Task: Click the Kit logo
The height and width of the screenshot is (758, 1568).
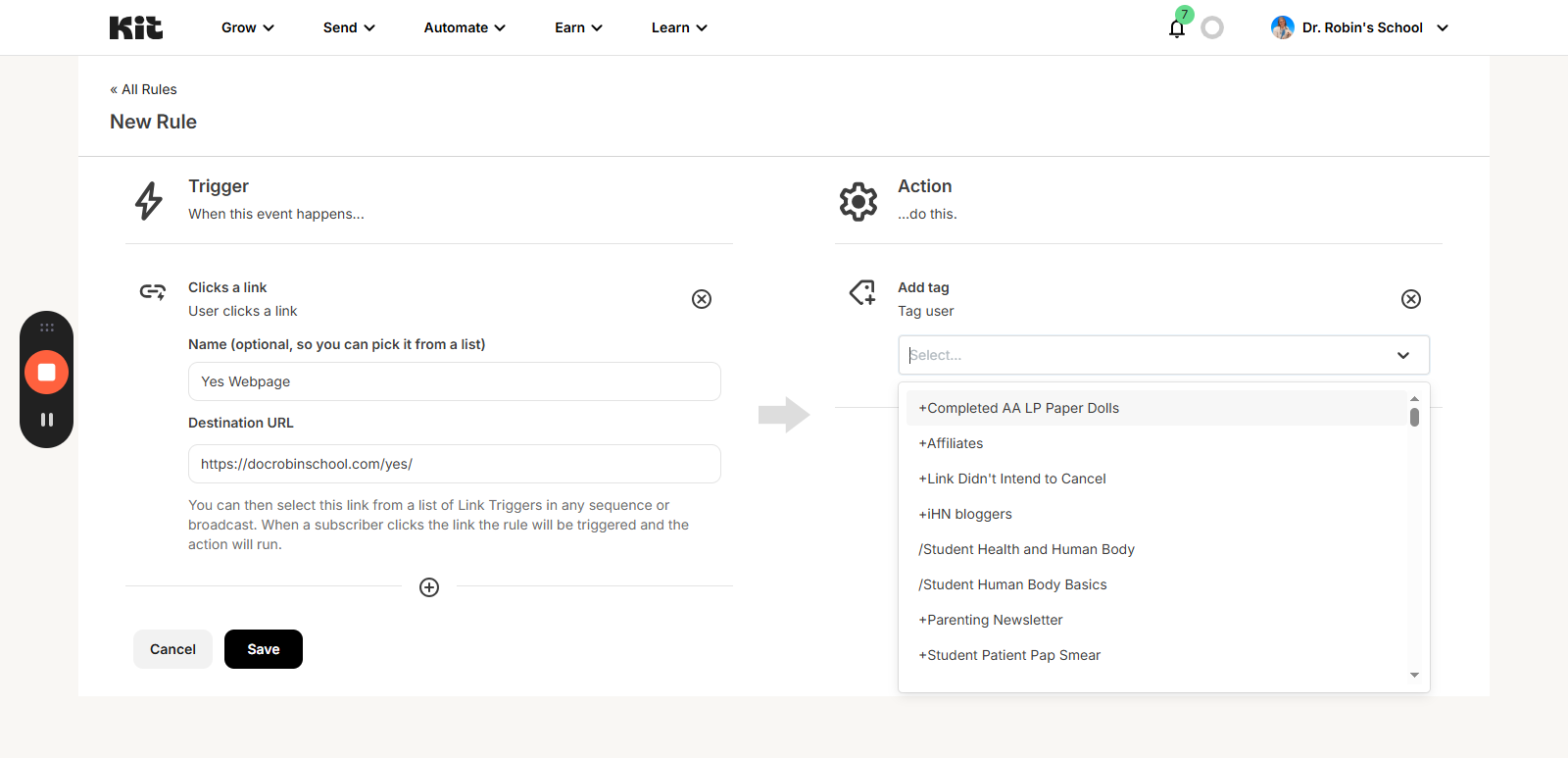Action: coord(136,27)
